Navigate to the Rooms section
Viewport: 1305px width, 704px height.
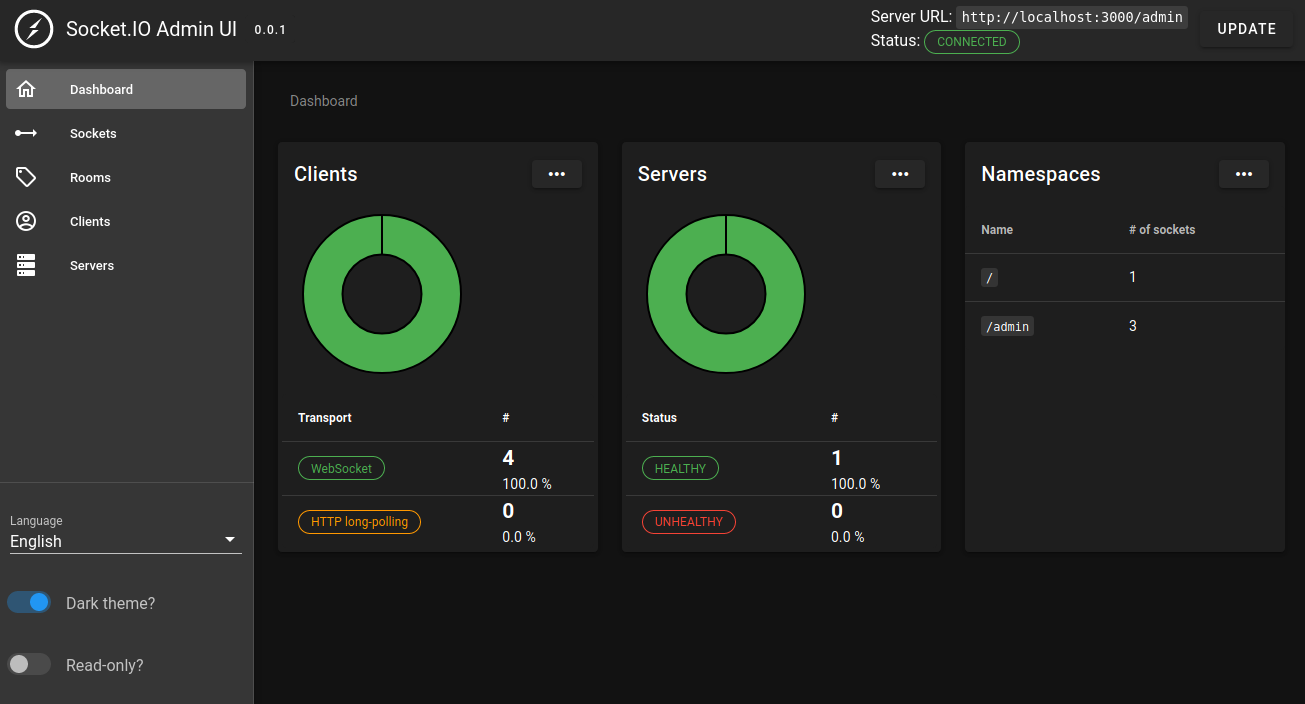pos(90,177)
